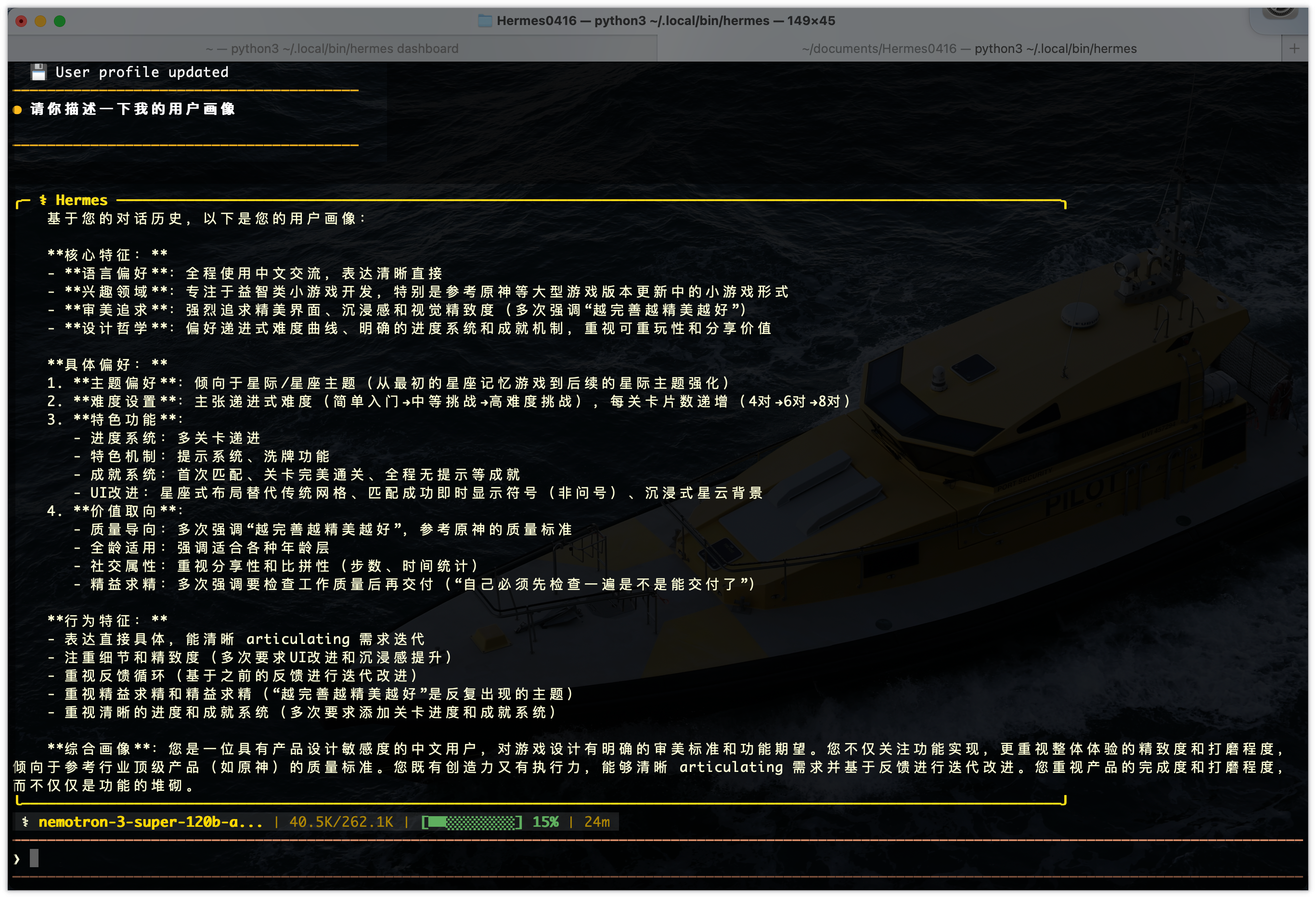
Task: Click the yellow minimize window button
Action: [x=40, y=22]
